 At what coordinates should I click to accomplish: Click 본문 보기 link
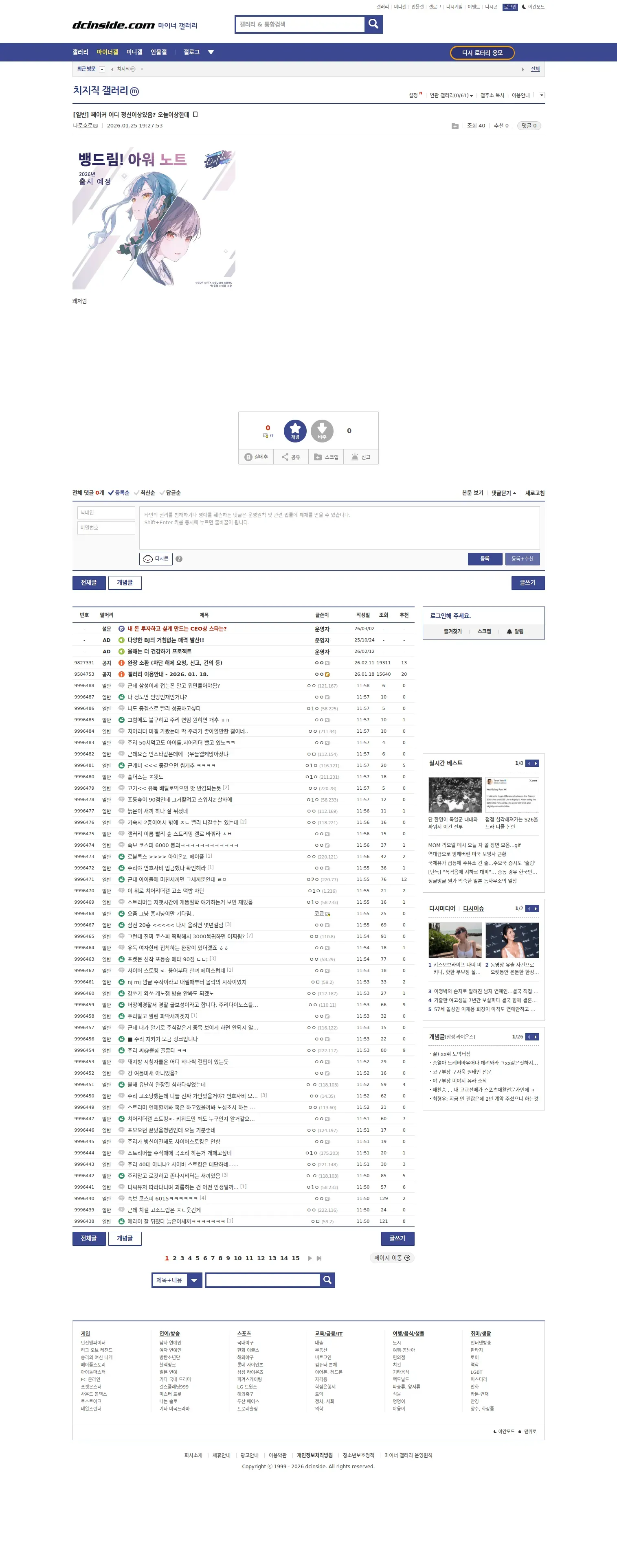[x=473, y=493]
